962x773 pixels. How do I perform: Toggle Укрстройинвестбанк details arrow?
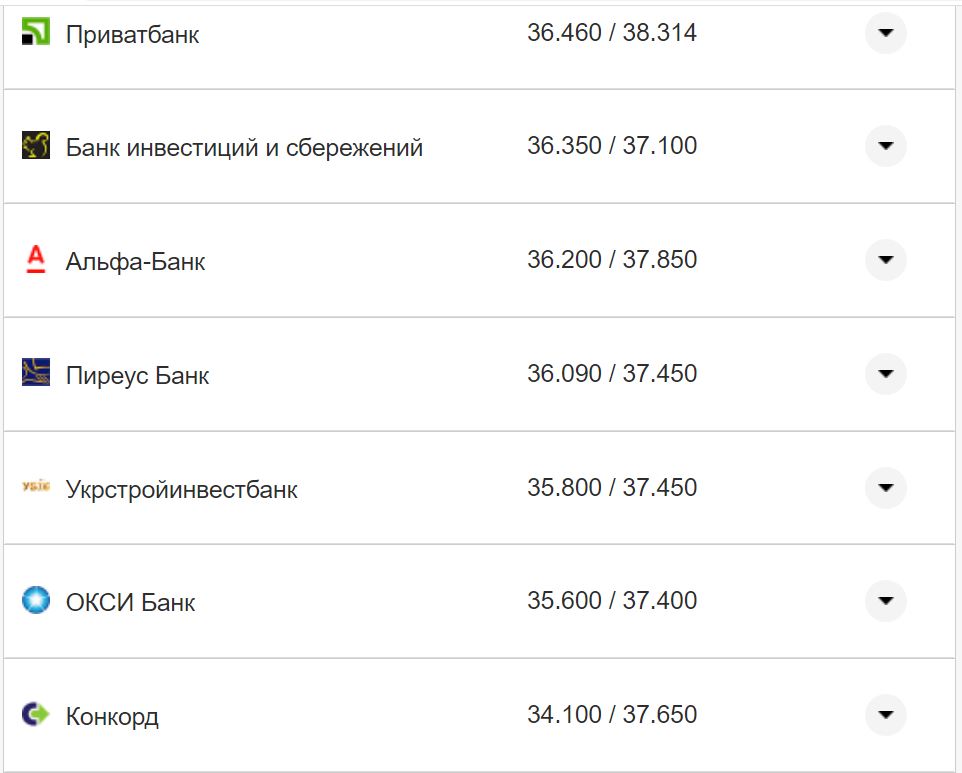885,488
